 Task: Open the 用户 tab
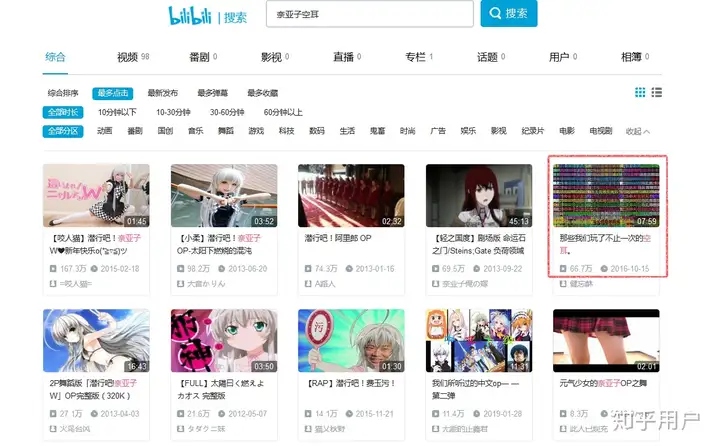click(562, 57)
